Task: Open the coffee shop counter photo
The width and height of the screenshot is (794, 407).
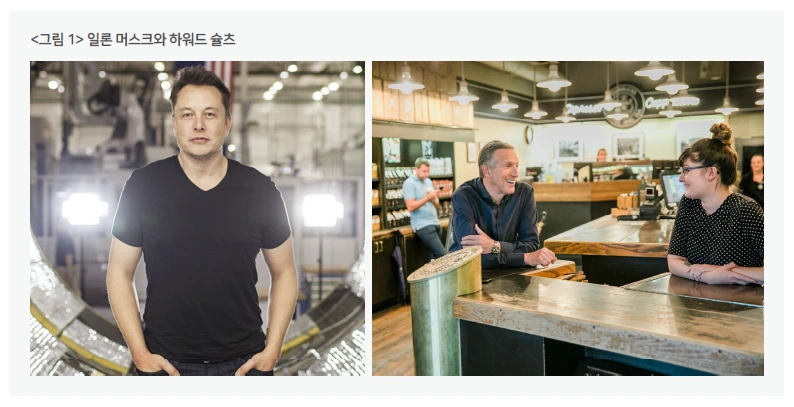Action: click(x=568, y=218)
